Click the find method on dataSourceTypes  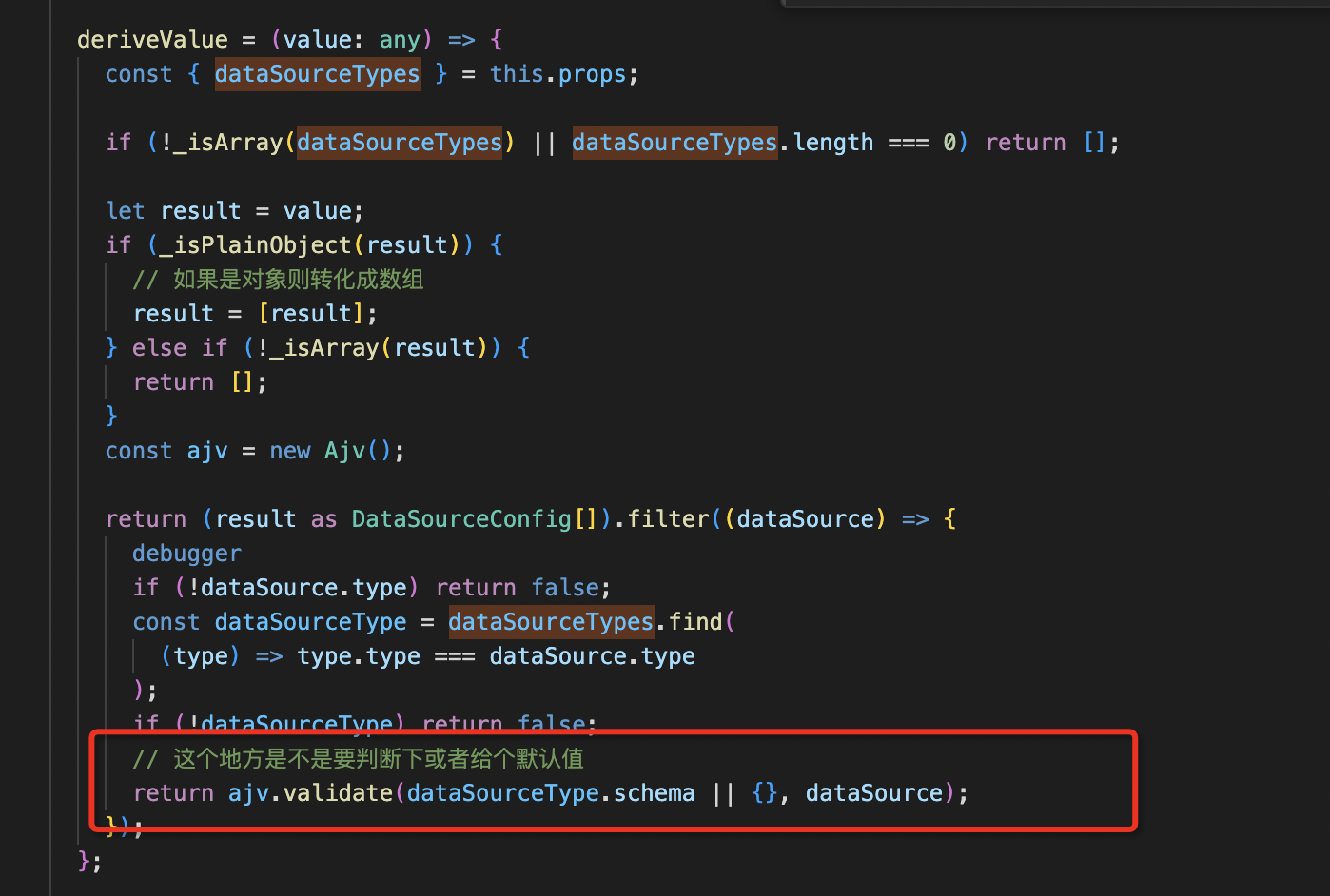point(697,621)
